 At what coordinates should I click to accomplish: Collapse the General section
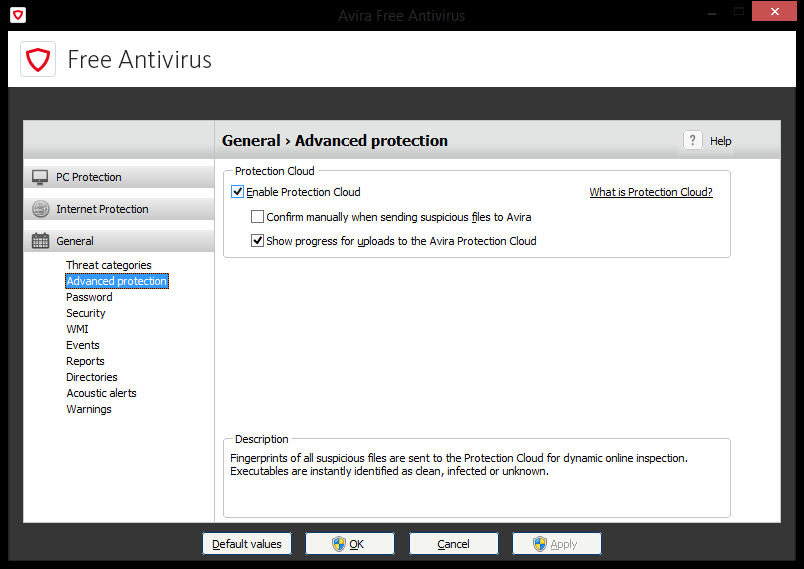(x=119, y=241)
